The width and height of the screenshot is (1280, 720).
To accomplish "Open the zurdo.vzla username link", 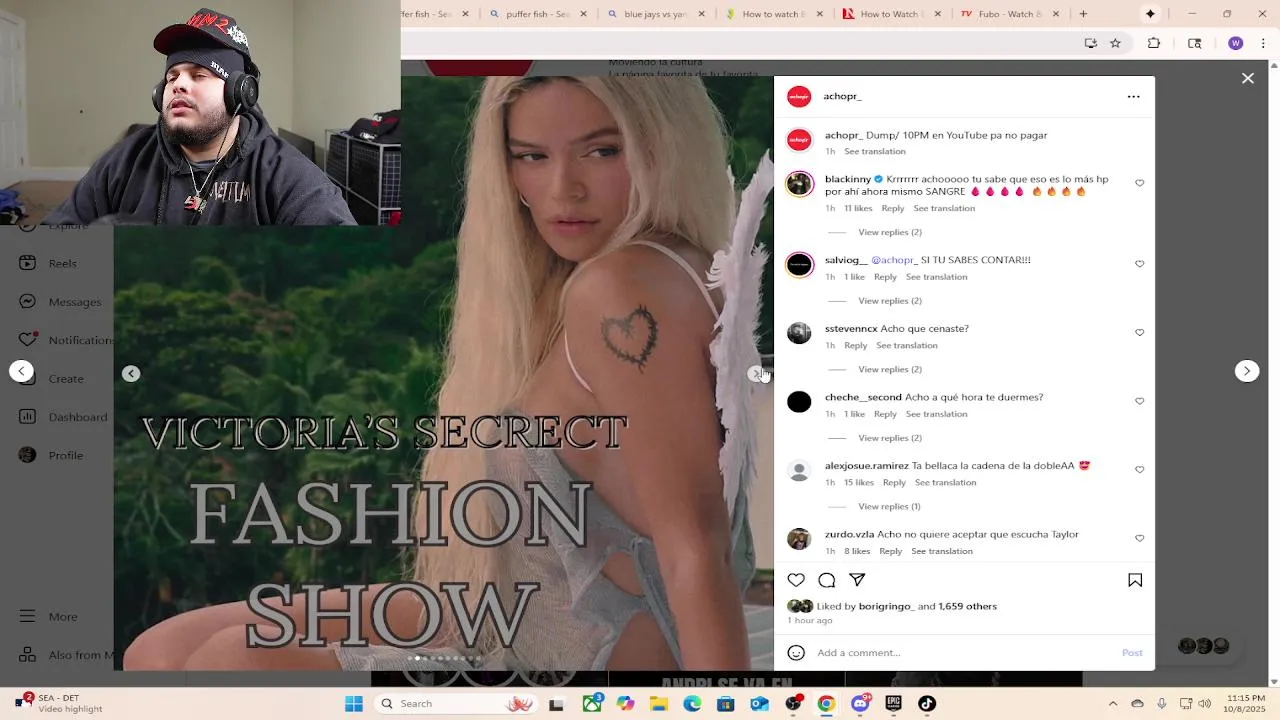I will pyautogui.click(x=850, y=534).
